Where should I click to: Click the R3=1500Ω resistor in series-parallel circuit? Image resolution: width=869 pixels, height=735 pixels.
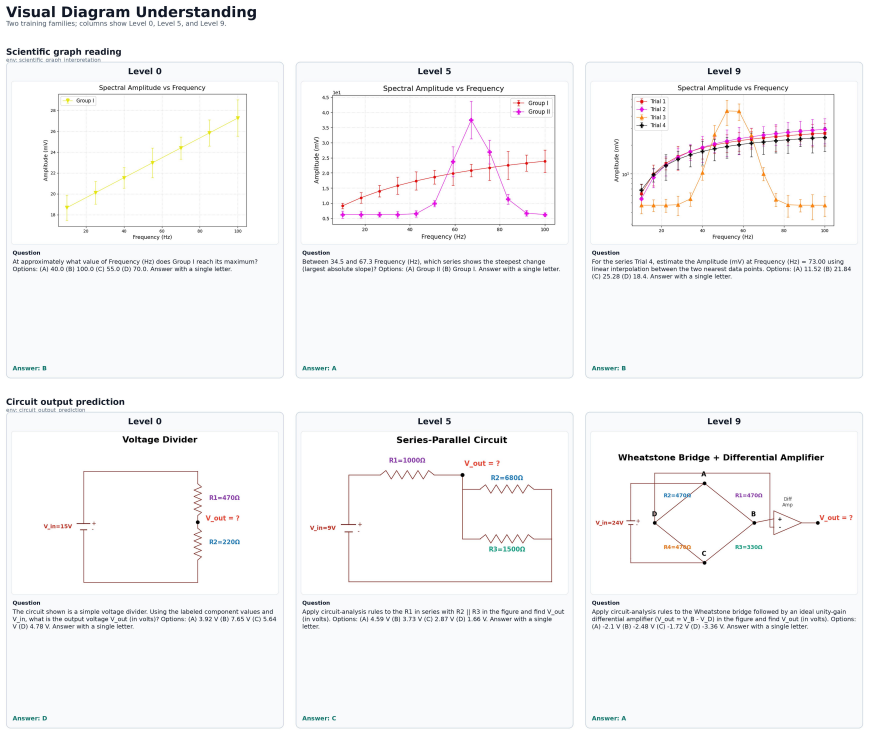tap(507, 538)
